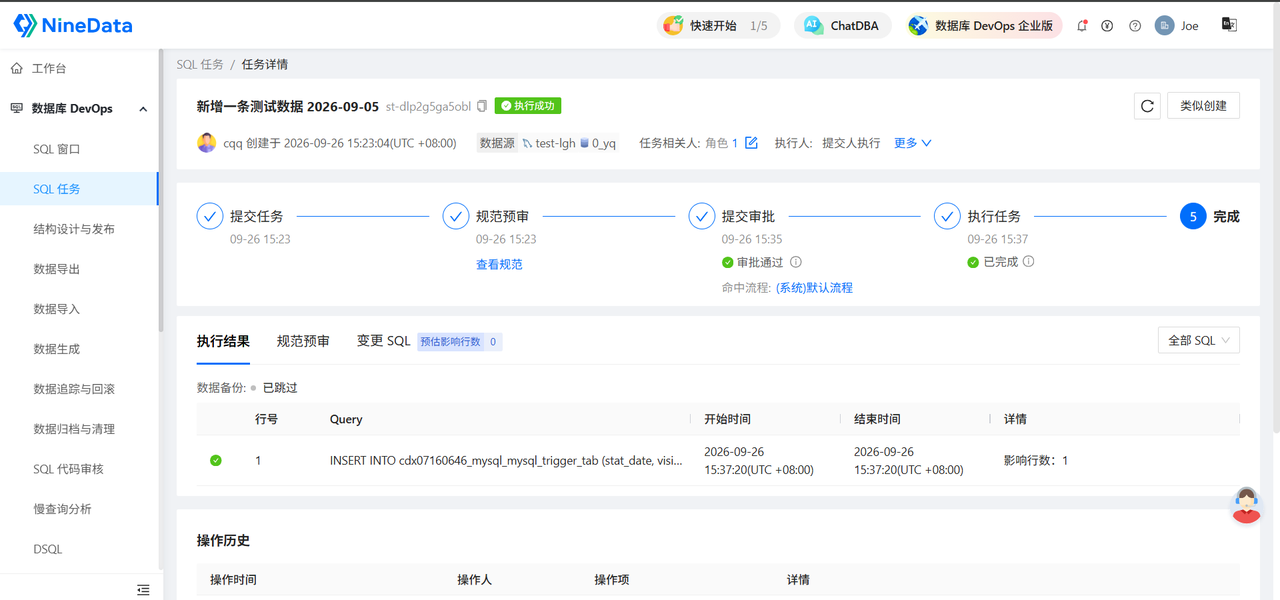Open the 全部 SQL filter dropdown
This screenshot has height=600, width=1280.
1199,340
